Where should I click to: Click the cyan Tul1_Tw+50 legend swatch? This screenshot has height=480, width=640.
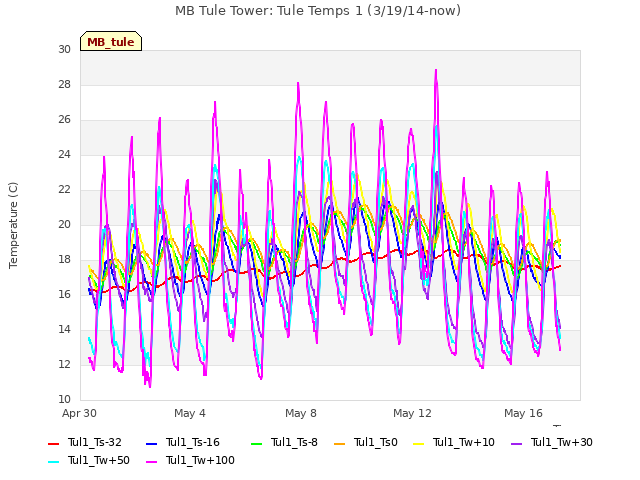click(53, 461)
